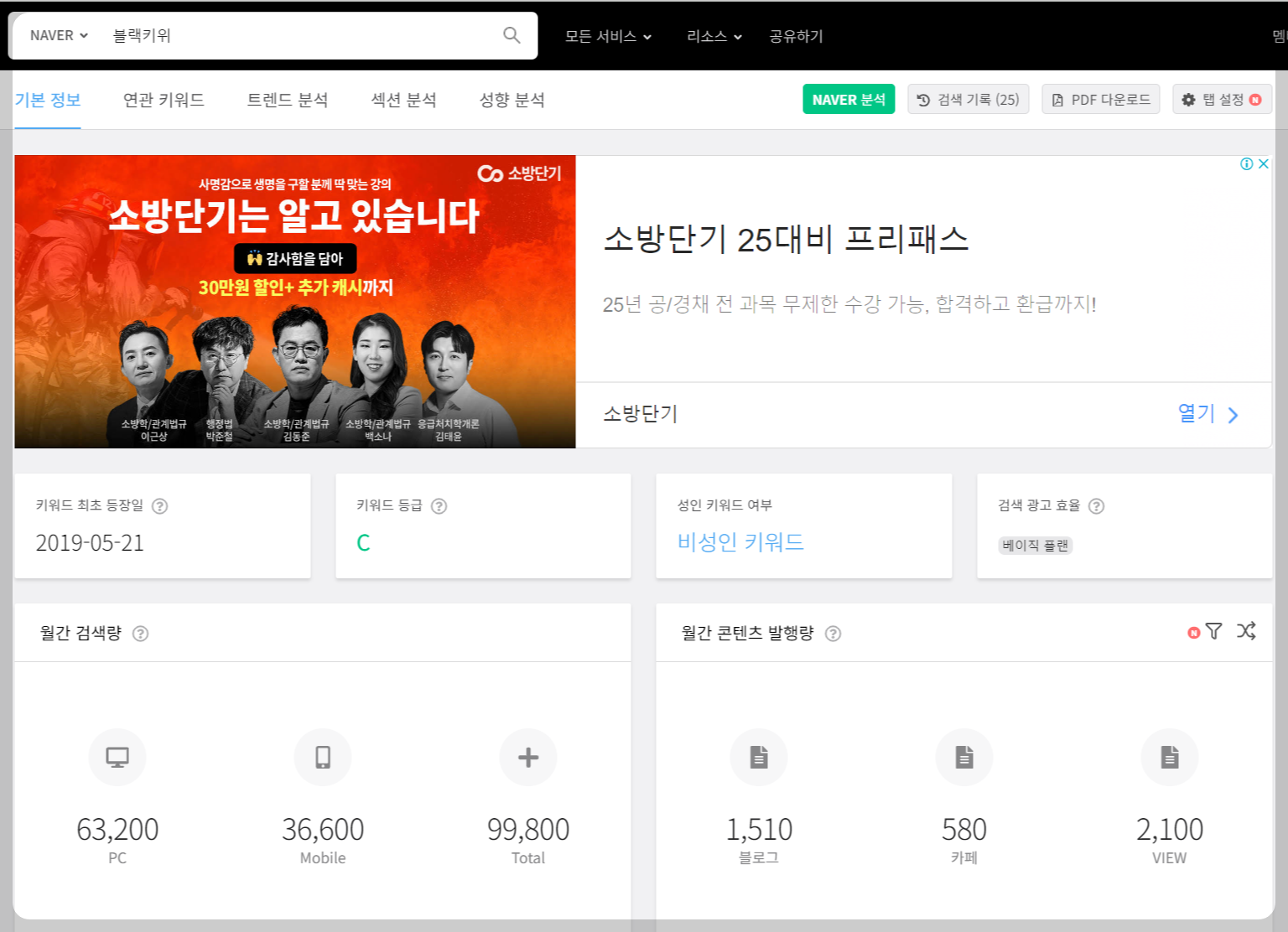Click the green NAVER 분석 button
This screenshot has width=1288, height=932.
[849, 99]
